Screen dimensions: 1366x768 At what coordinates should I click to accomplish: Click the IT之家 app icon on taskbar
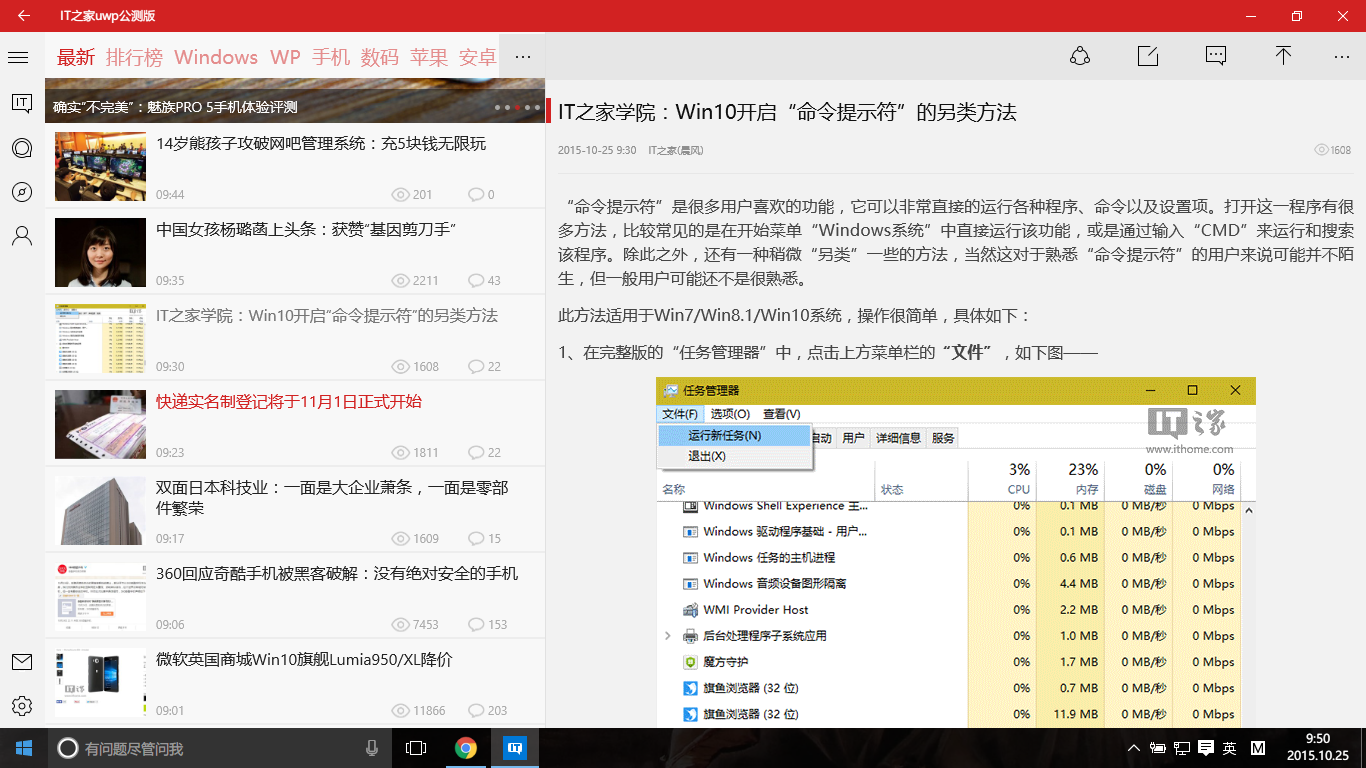[515, 748]
